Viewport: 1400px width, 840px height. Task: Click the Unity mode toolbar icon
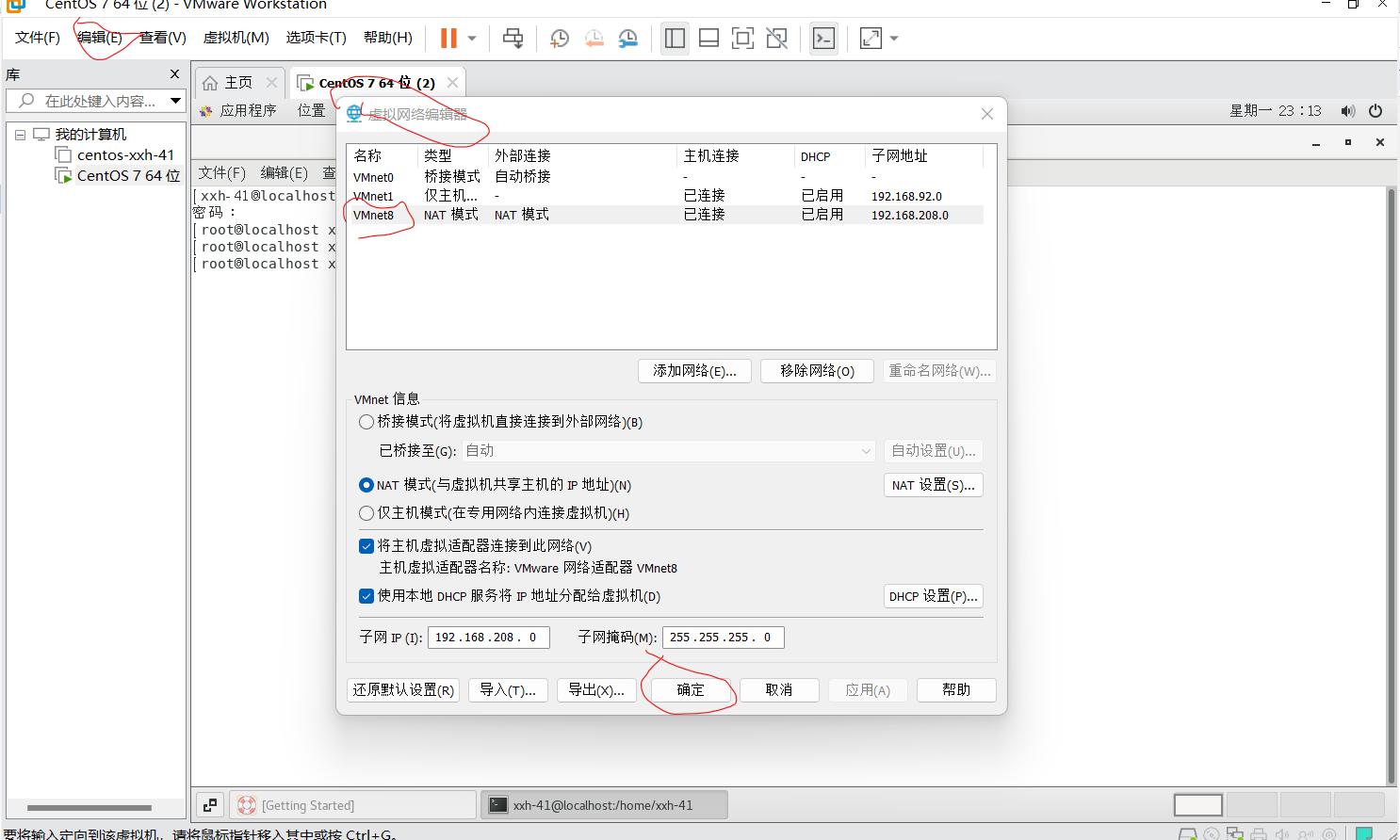[776, 39]
